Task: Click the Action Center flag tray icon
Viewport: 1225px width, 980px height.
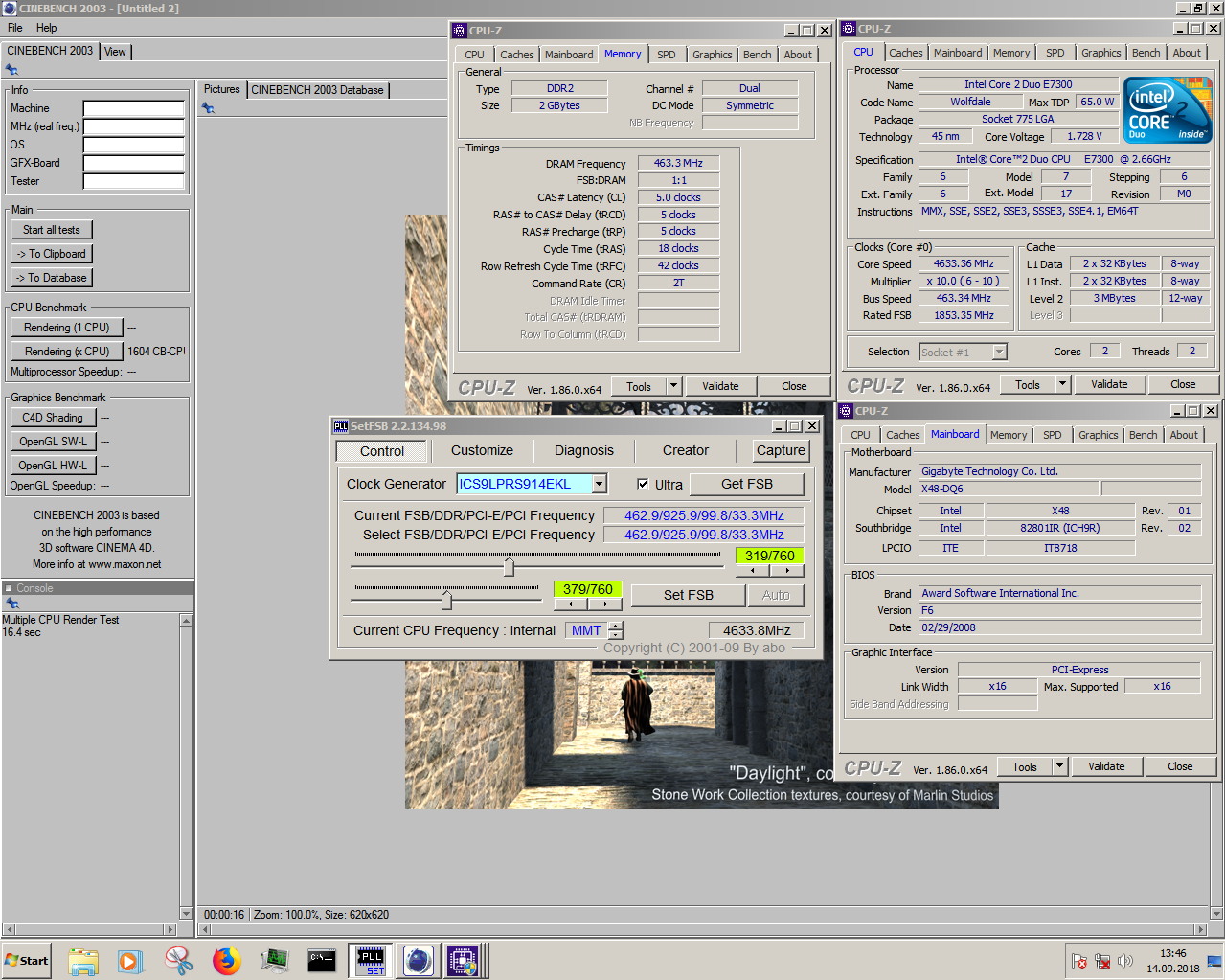Action: (1079, 961)
